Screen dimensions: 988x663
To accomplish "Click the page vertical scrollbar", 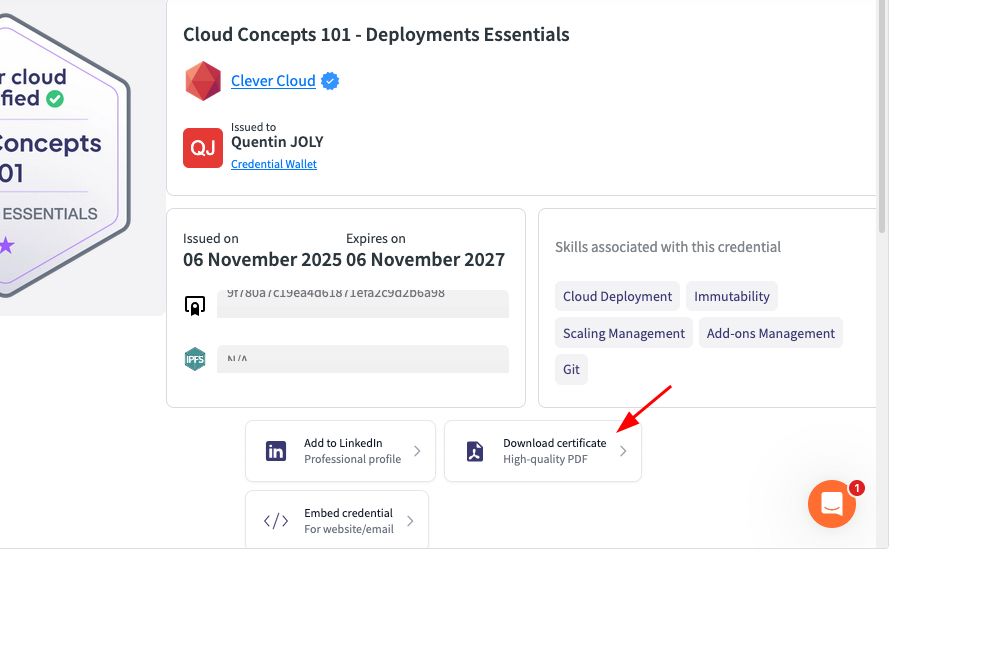I will pos(882,117).
